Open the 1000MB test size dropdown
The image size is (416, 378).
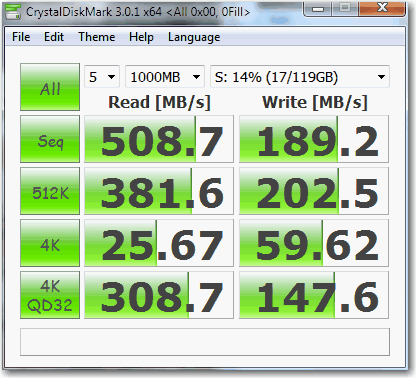[165, 77]
